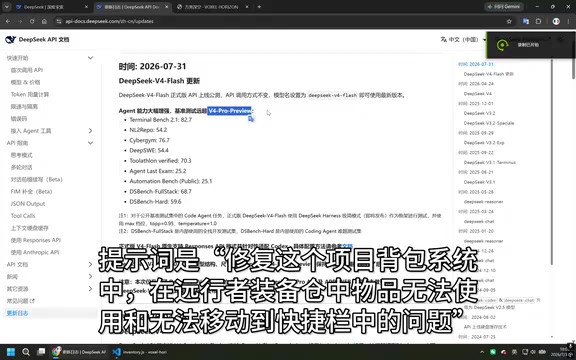The image size is (576, 360).
Task: Click the browser back arrow
Action: pyautogui.click(x=8, y=21)
